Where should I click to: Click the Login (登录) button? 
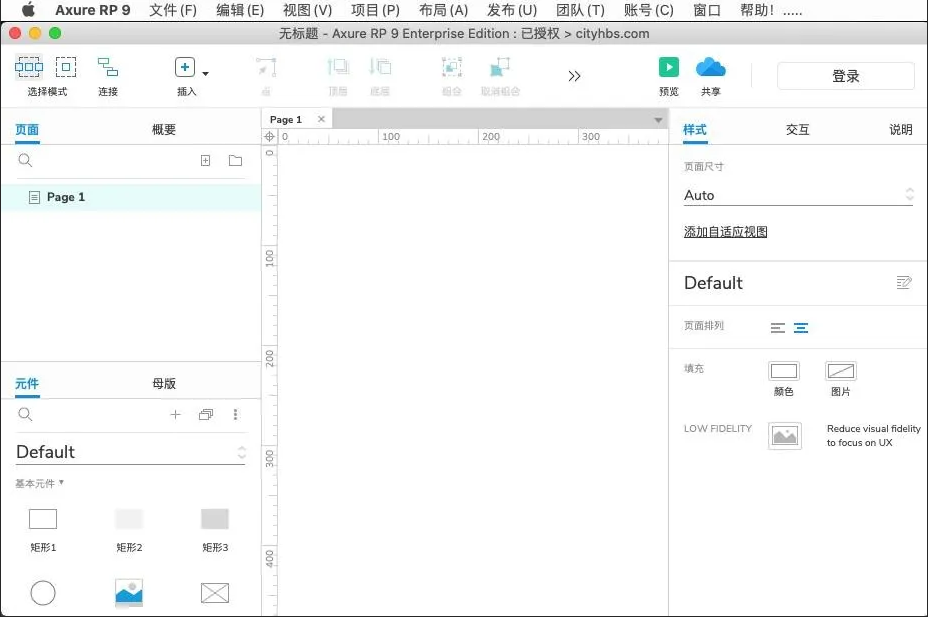(846, 76)
